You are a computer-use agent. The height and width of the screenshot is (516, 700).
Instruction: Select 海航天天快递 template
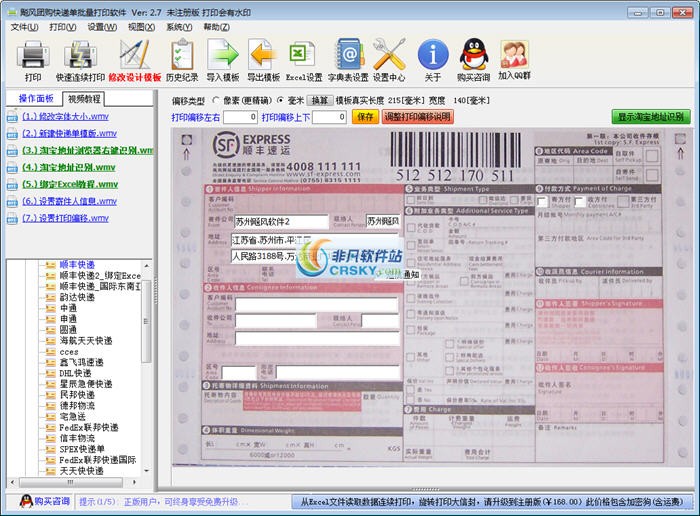point(86,341)
